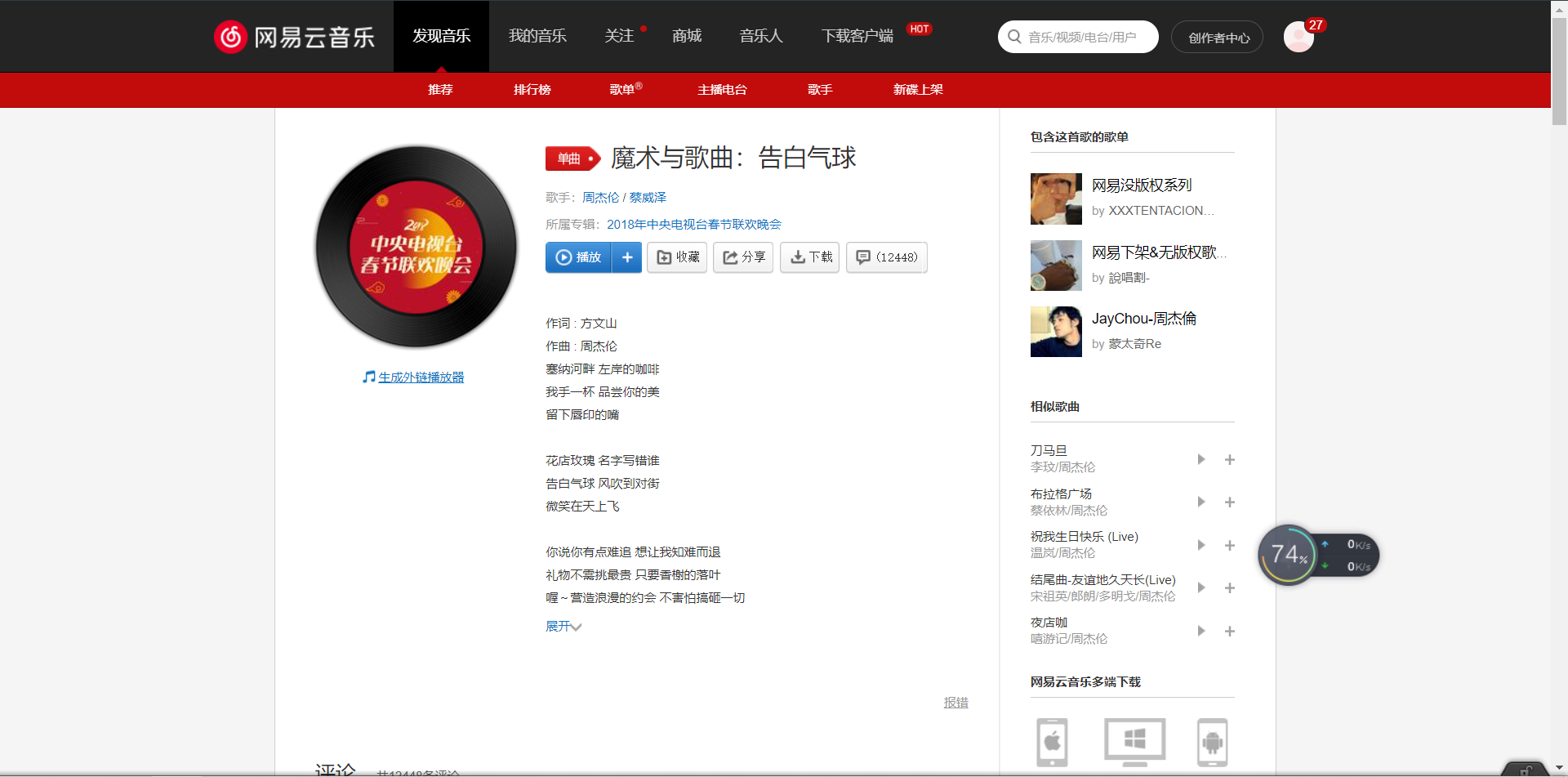Open playlist title 网易没版权系列
Viewport: 1568px width, 777px height.
coord(1142,185)
